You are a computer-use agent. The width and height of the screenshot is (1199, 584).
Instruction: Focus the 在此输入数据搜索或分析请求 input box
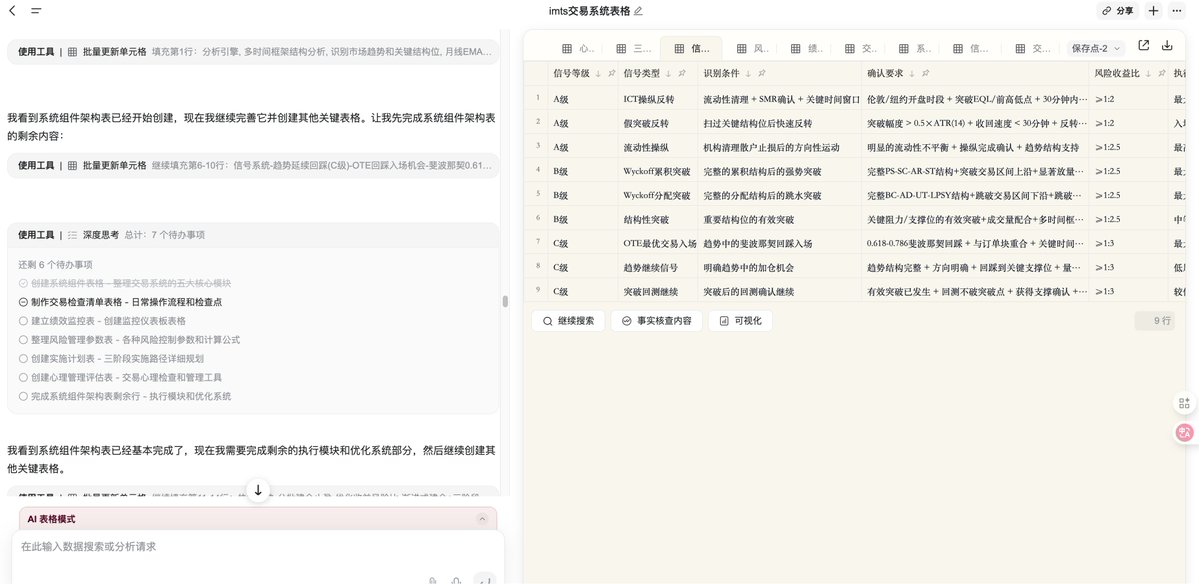(258, 547)
